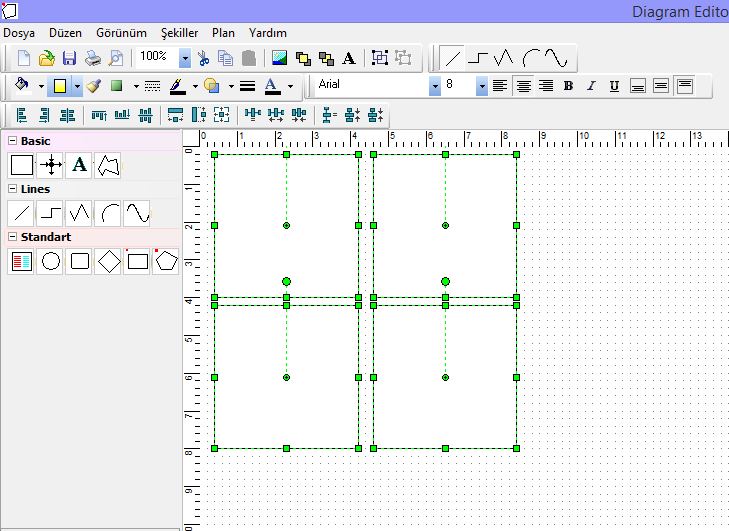
Task: Open the font color A dropdown arrow
Action: [x=291, y=86]
